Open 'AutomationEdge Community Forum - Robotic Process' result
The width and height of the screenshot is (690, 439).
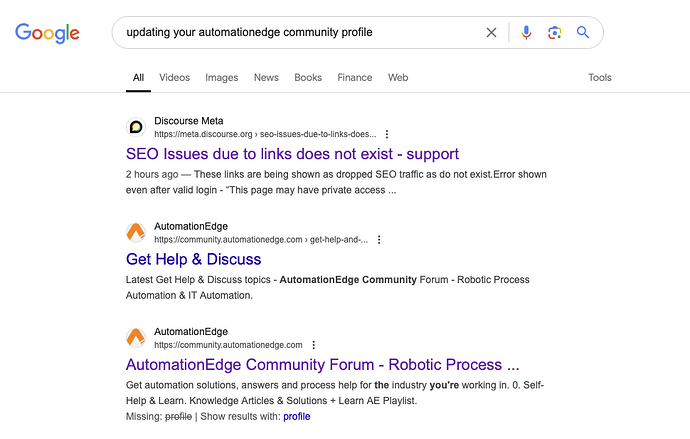point(323,365)
